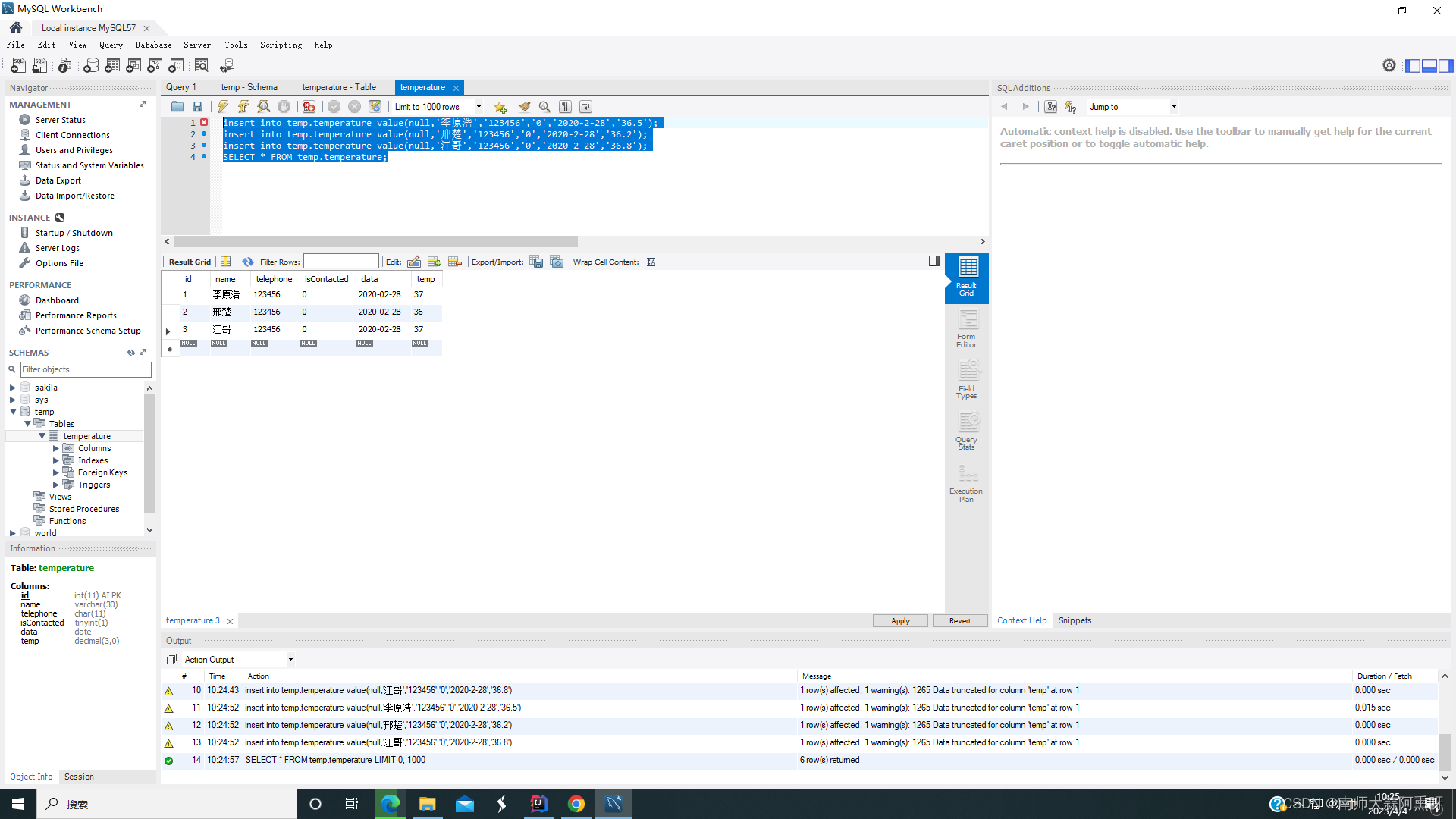Type in the Filter objects search box

click(83, 369)
